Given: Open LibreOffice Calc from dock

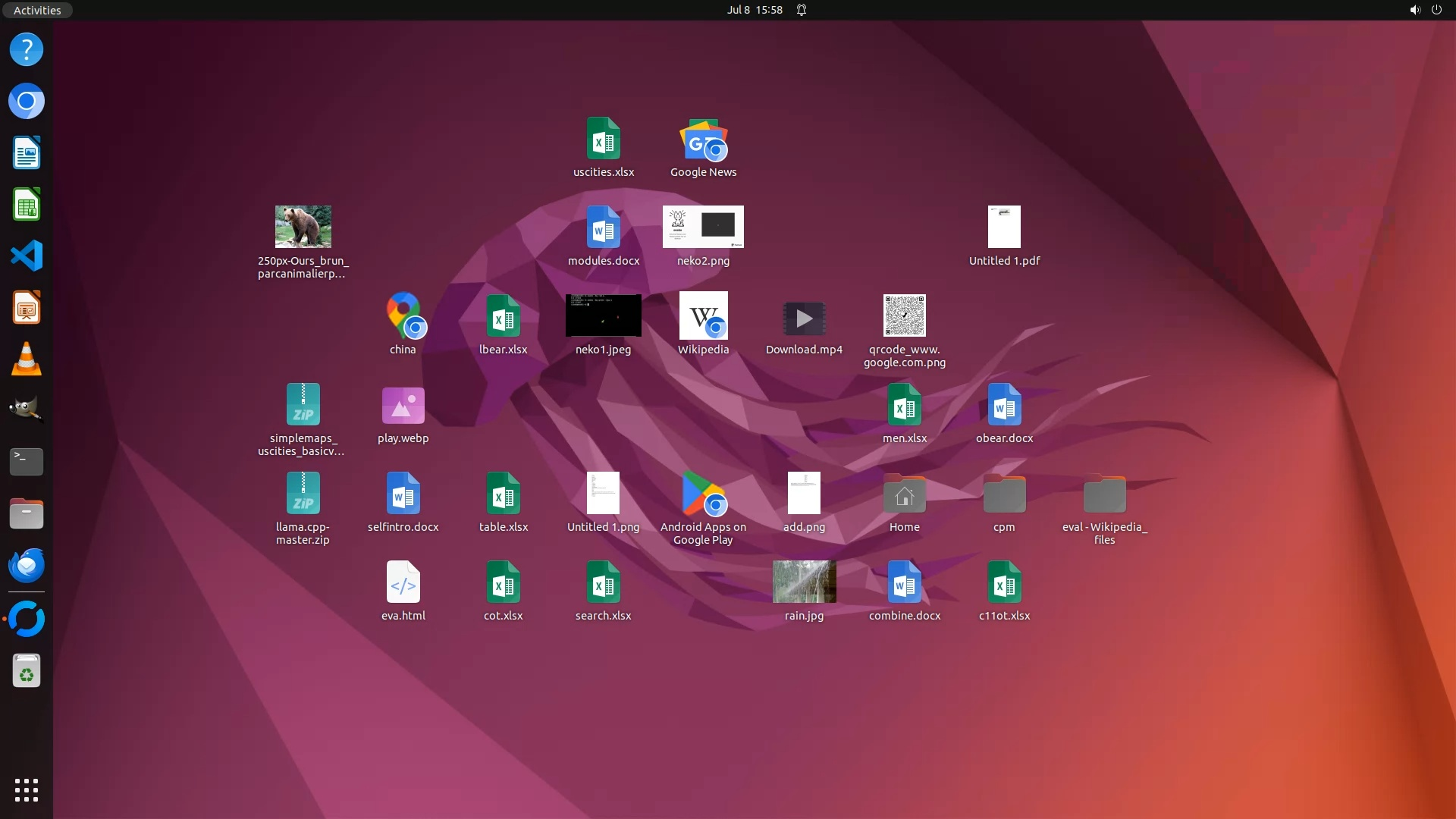Looking at the screenshot, I should pyautogui.click(x=27, y=205).
